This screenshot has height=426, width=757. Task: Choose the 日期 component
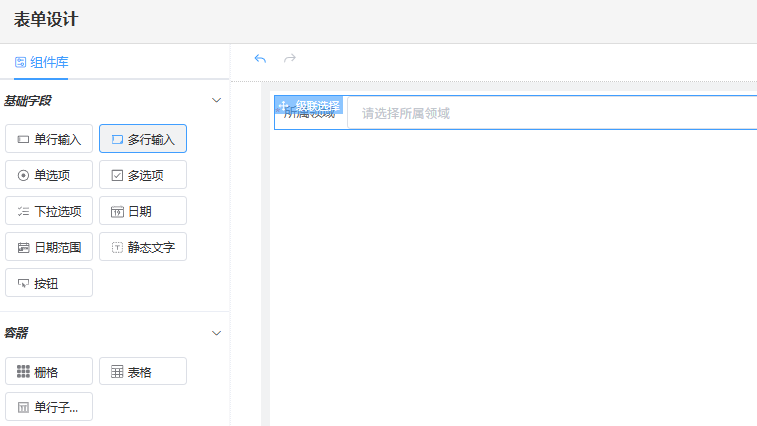click(x=143, y=211)
